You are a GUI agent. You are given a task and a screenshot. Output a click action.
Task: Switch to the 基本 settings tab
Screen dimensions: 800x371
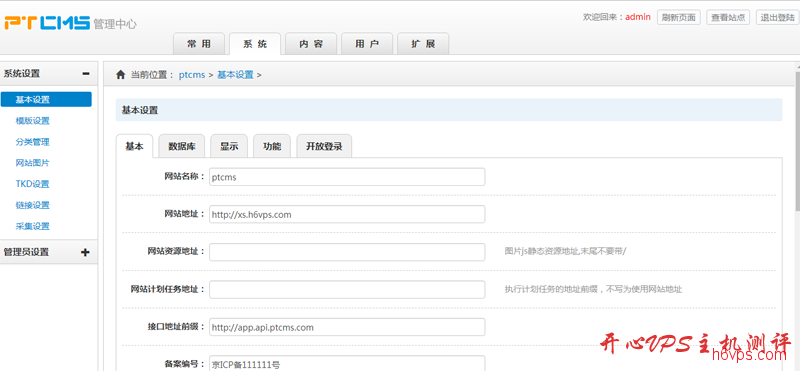point(135,146)
